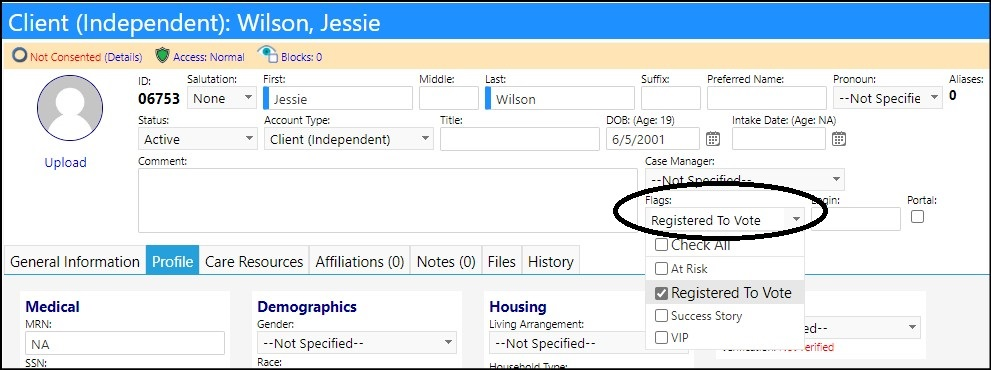991x370 pixels.
Task: Open the Care Resources tab
Action: coord(254,261)
